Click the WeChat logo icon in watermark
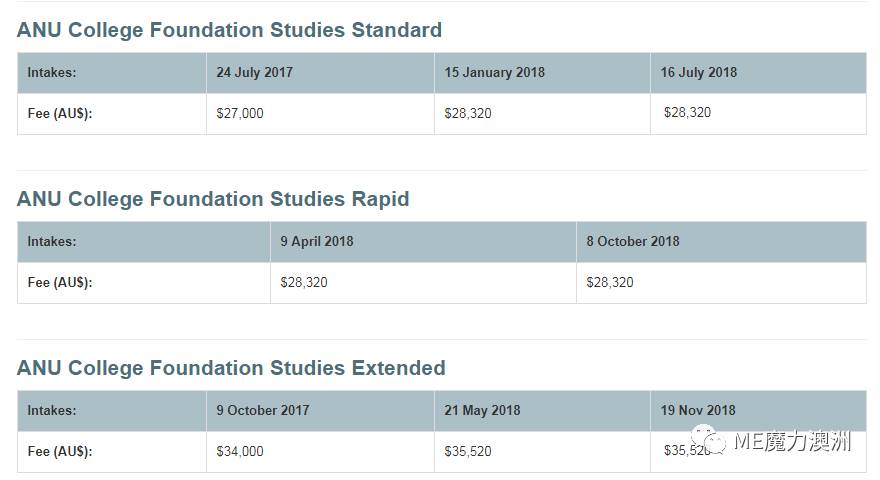 (x=708, y=439)
